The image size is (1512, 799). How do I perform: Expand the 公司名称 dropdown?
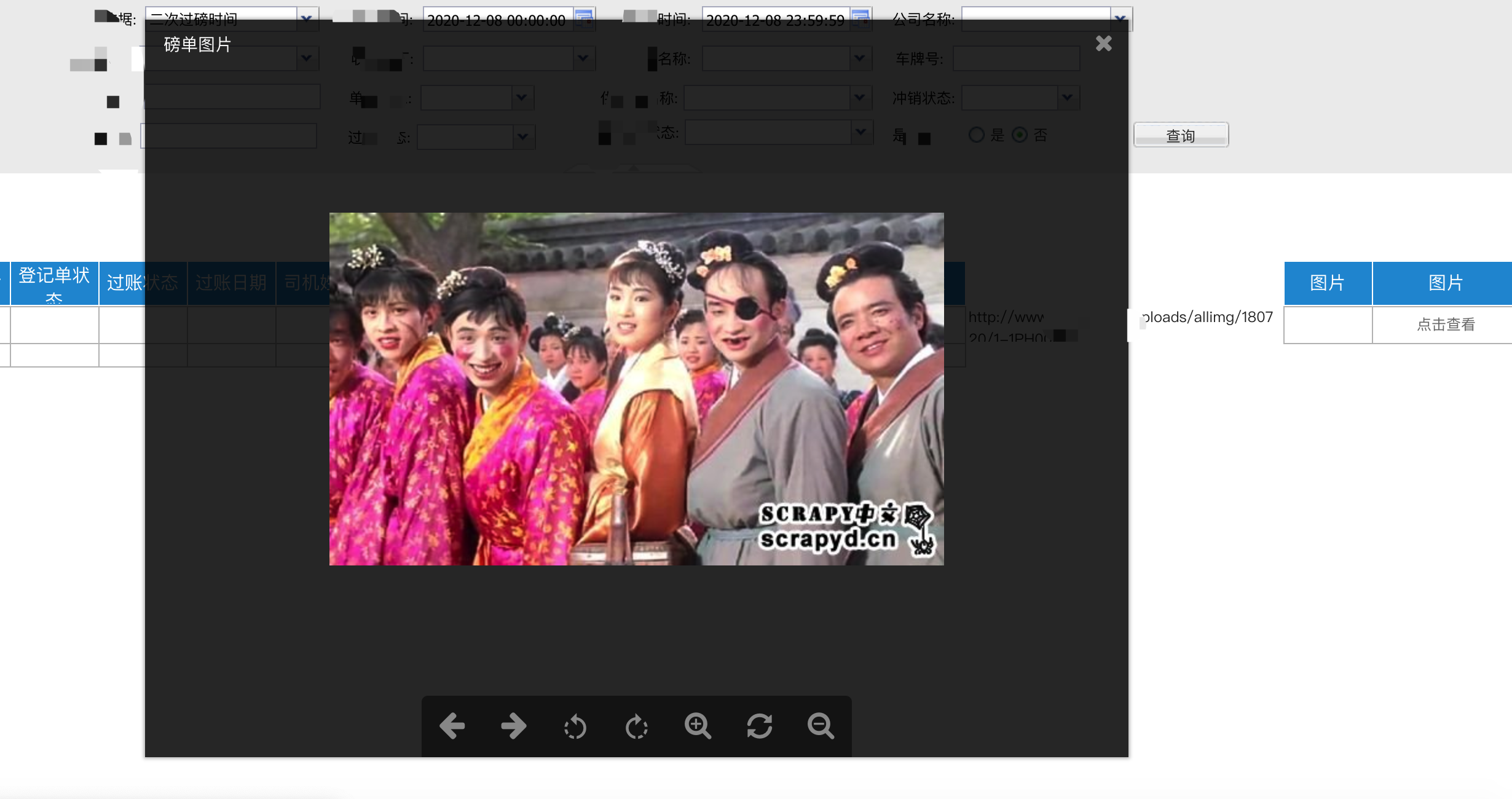[x=1120, y=18]
